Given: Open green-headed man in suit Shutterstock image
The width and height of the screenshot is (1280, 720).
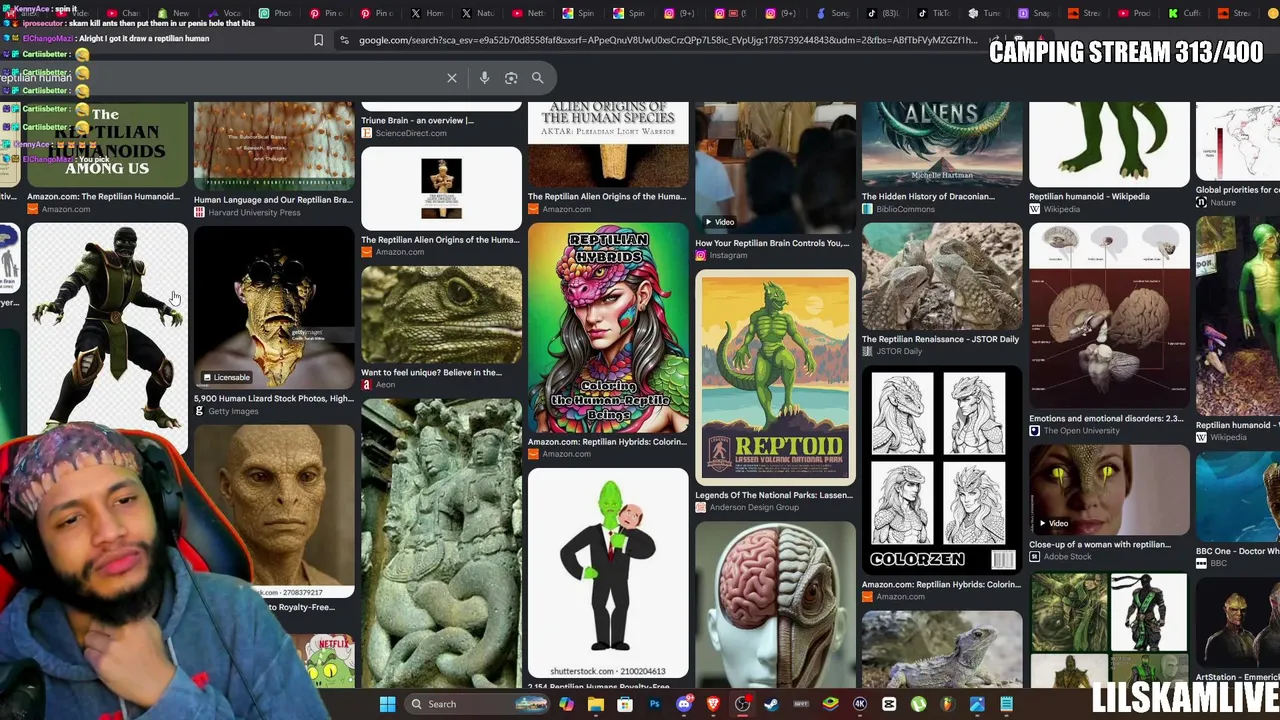Looking at the screenshot, I should click(608, 573).
